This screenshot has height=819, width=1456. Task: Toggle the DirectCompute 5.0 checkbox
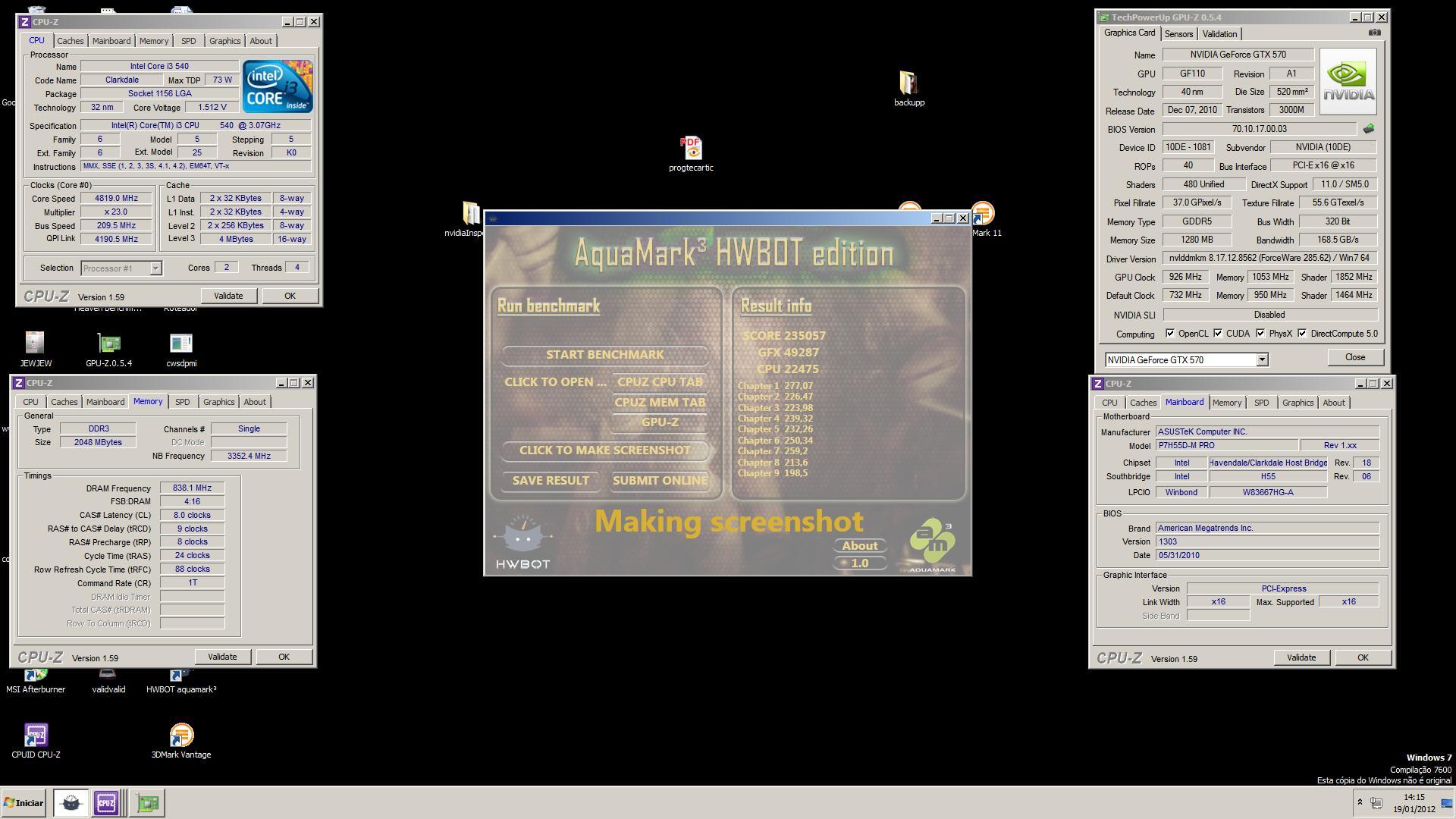coord(1302,334)
